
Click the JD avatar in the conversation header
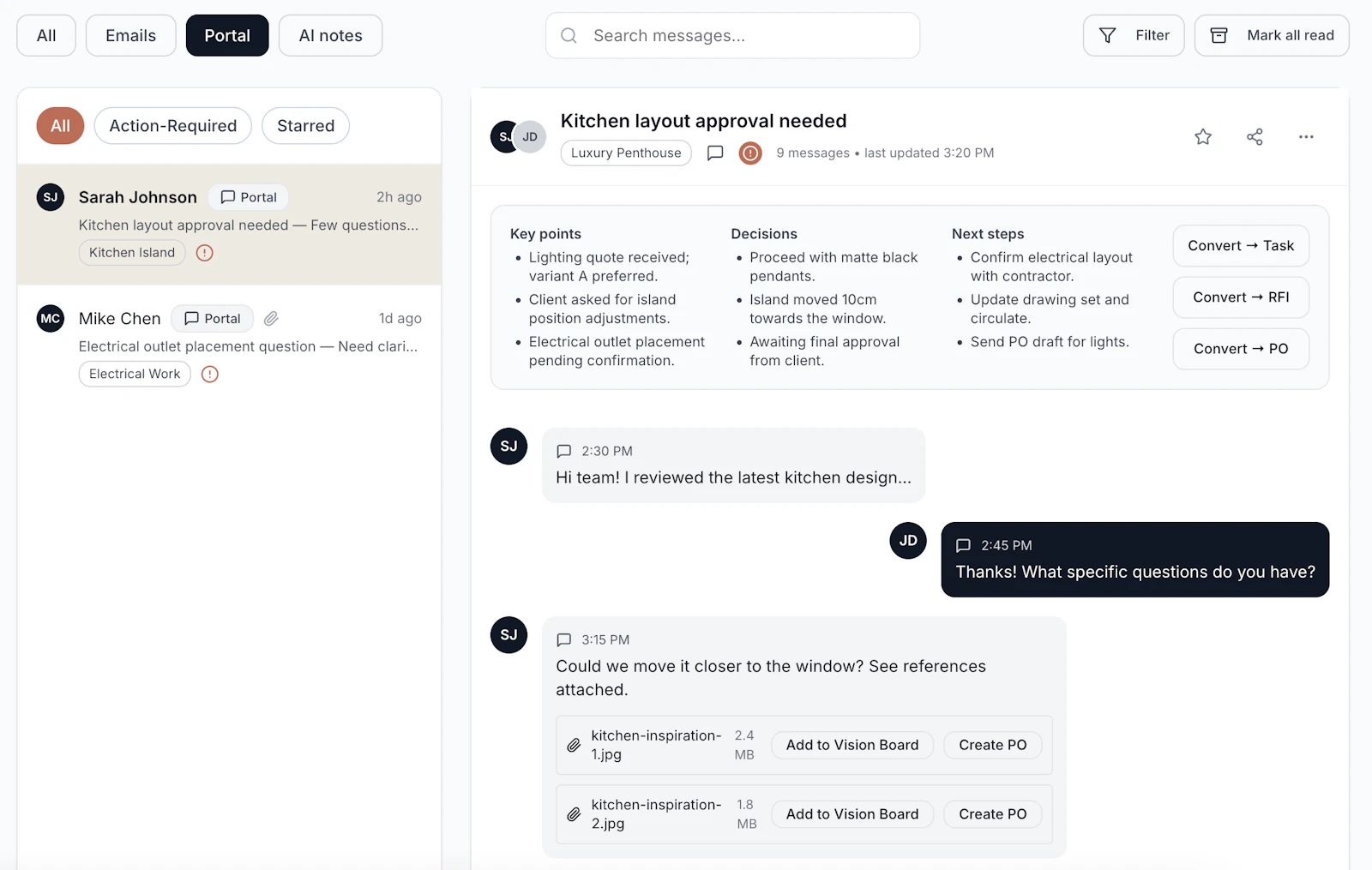tap(530, 137)
